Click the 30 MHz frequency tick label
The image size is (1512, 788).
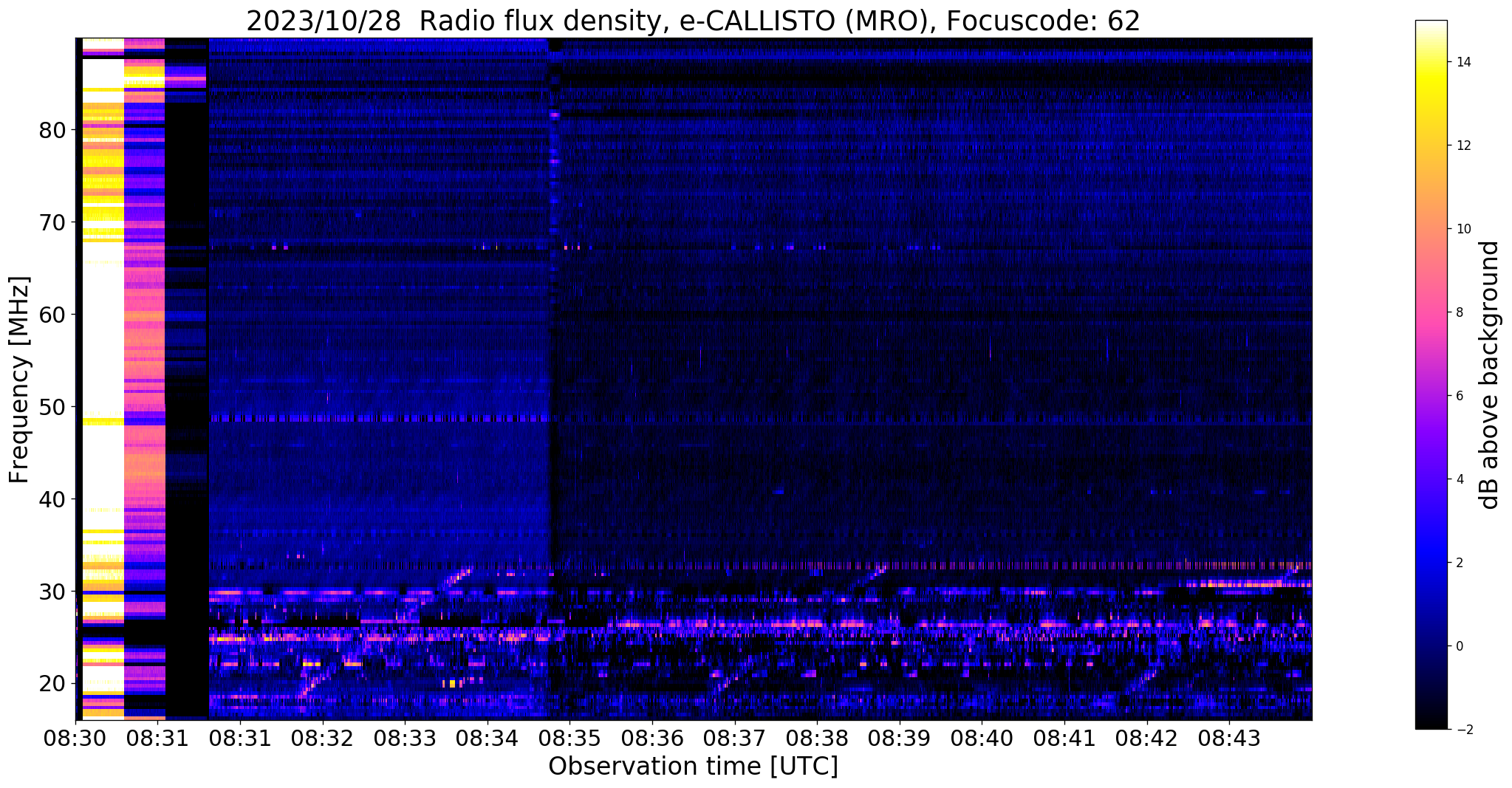(52, 592)
